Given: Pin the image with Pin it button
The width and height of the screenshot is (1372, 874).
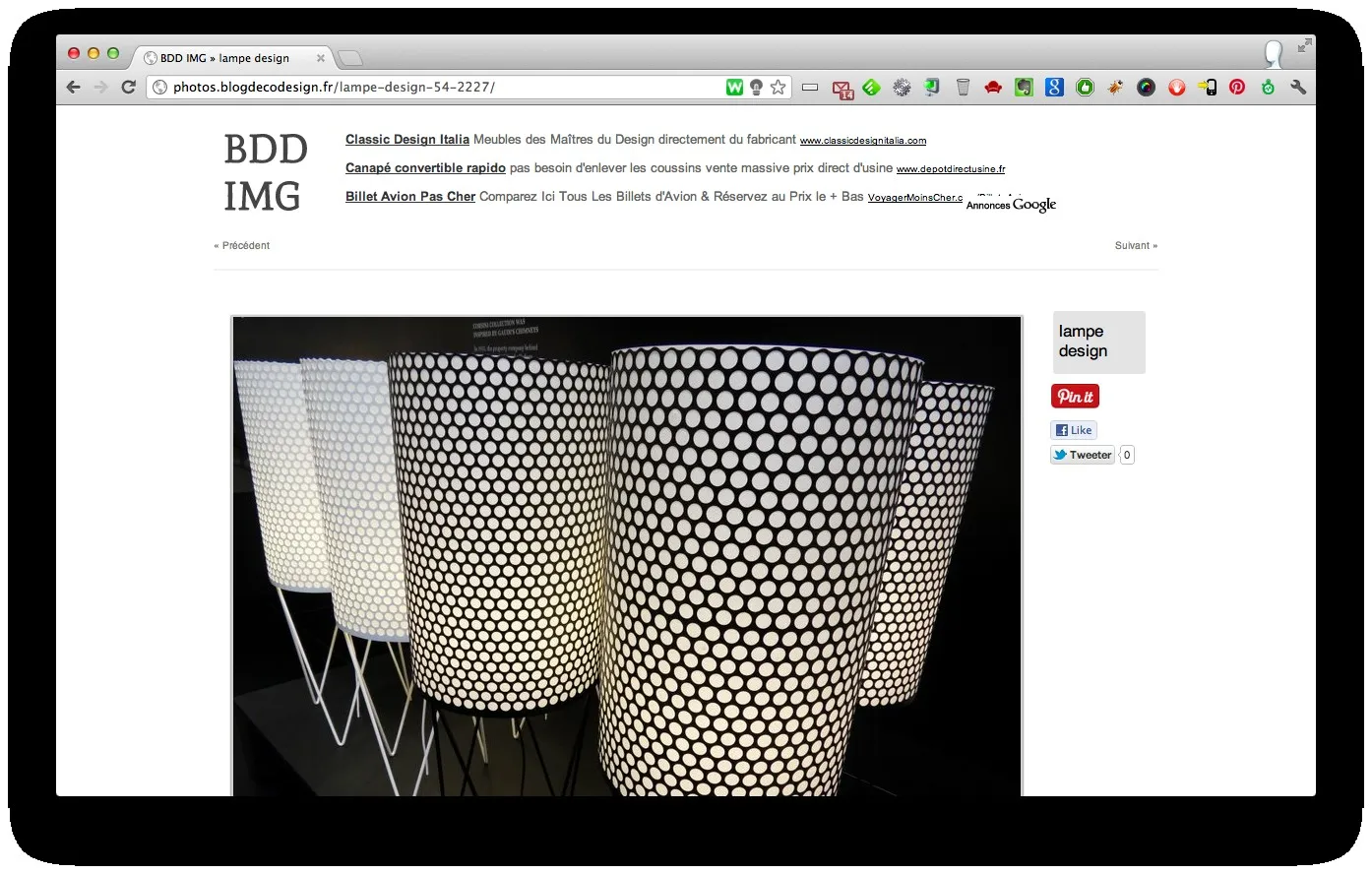Looking at the screenshot, I should click(x=1075, y=397).
